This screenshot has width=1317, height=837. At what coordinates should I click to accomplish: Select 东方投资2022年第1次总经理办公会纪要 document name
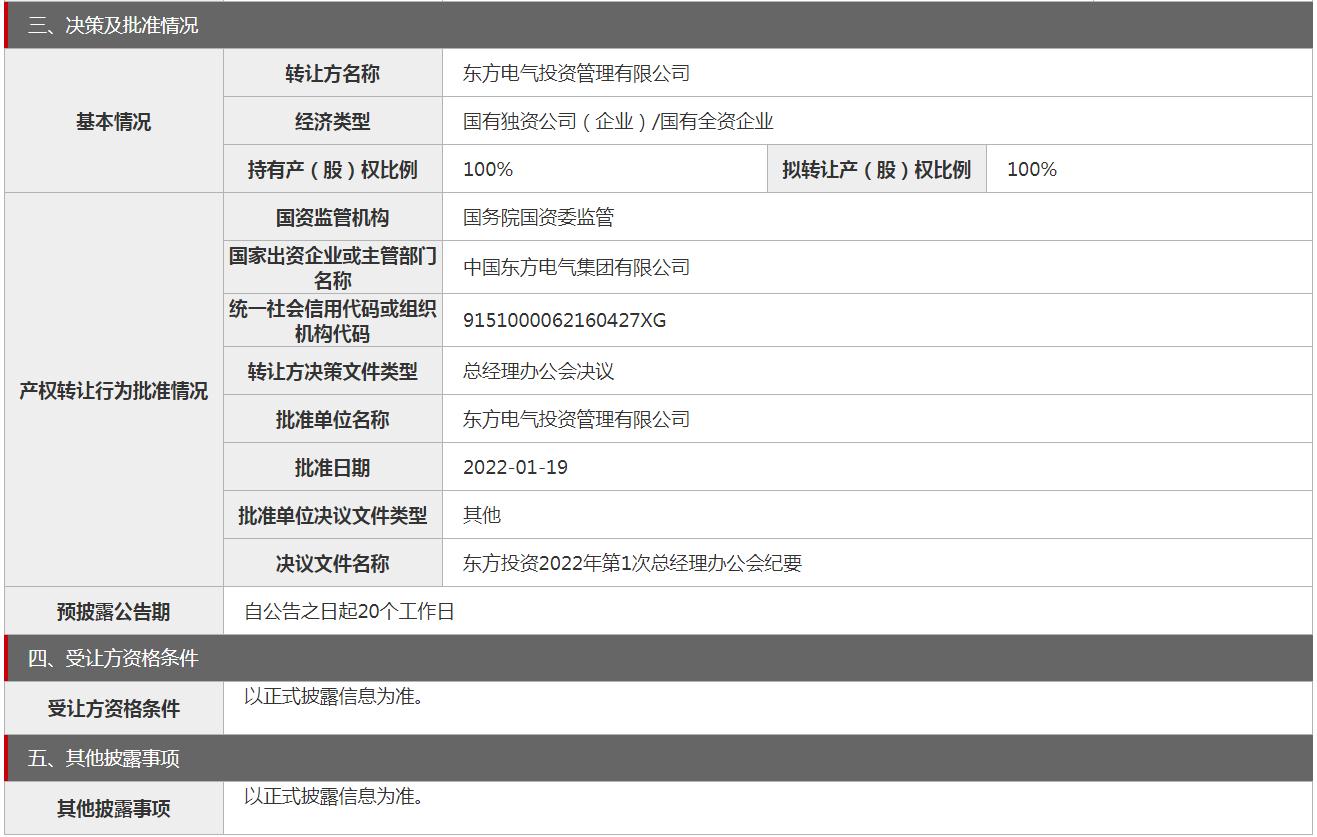click(632, 563)
